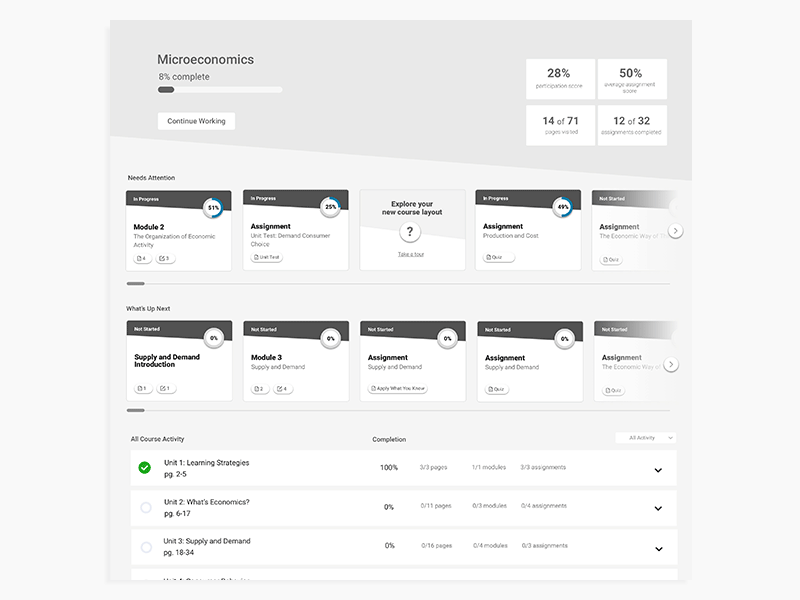This screenshot has width=800, height=600.
Task: Open the Take a tour link
Action: pos(411,254)
